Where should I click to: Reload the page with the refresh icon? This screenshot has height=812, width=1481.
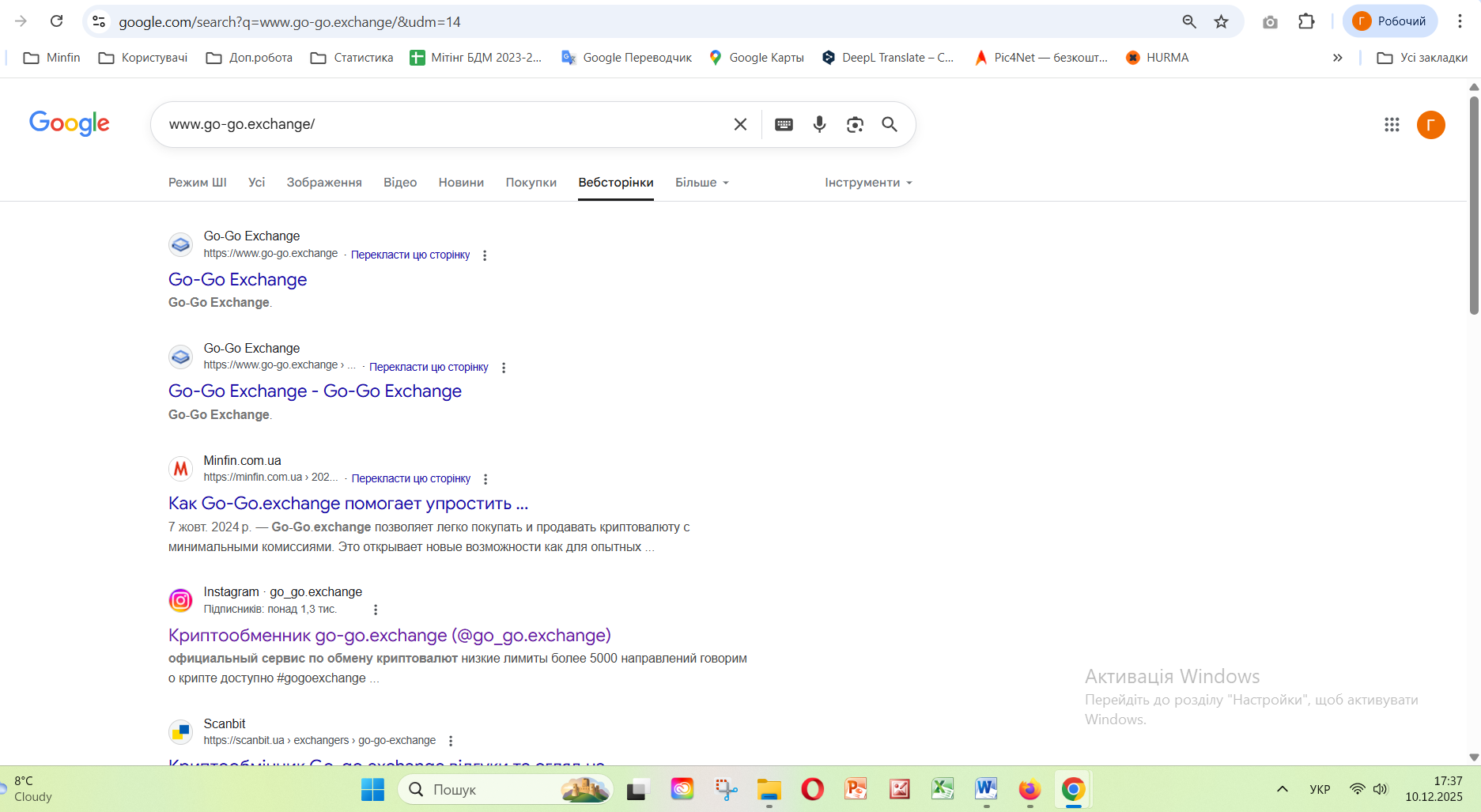56,21
